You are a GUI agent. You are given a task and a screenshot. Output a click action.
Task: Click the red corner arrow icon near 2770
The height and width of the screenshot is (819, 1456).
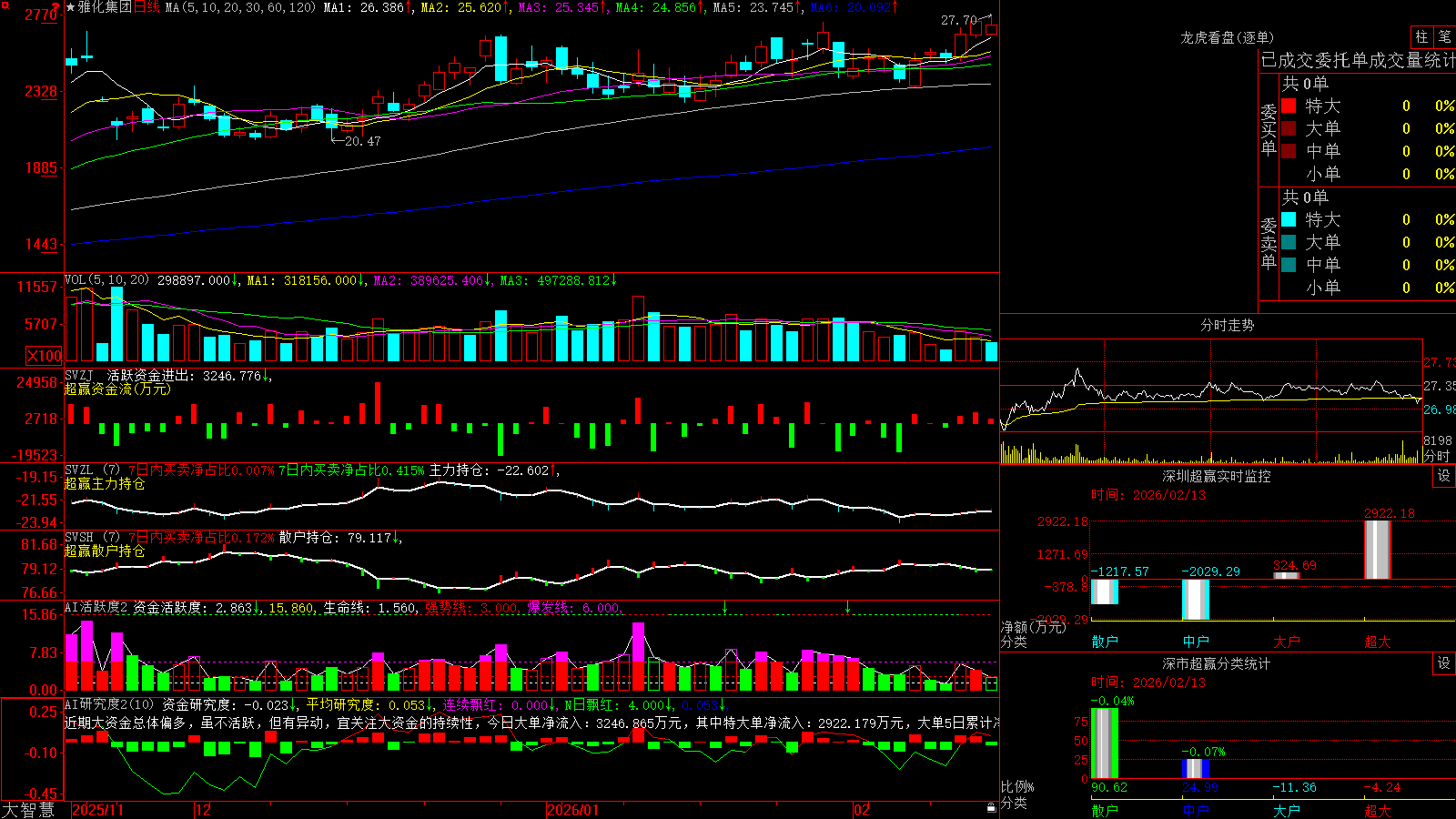coord(57,6)
